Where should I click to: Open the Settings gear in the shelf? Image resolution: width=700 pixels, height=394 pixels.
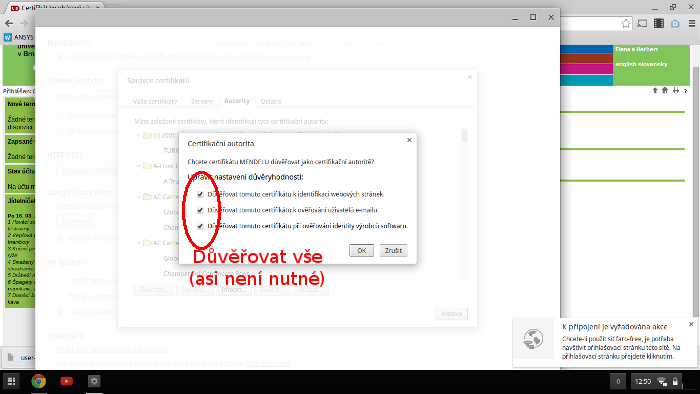[94, 381]
